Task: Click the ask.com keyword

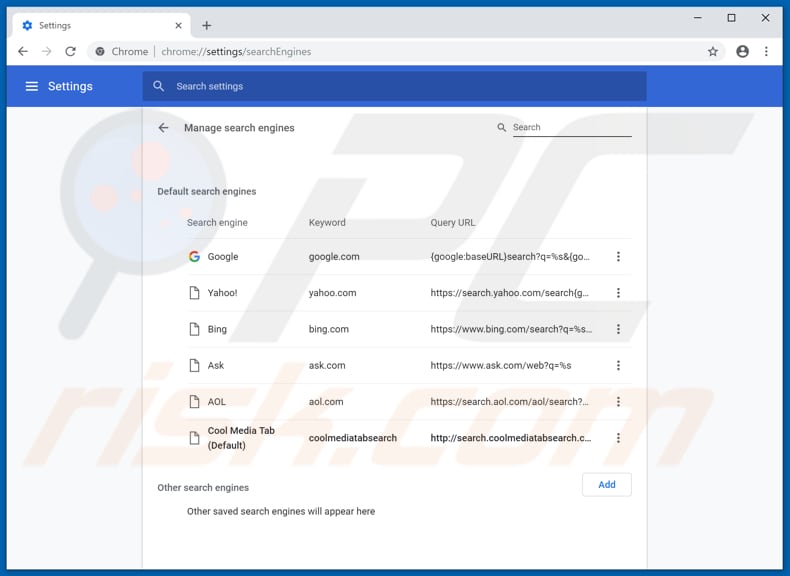Action: click(x=327, y=365)
